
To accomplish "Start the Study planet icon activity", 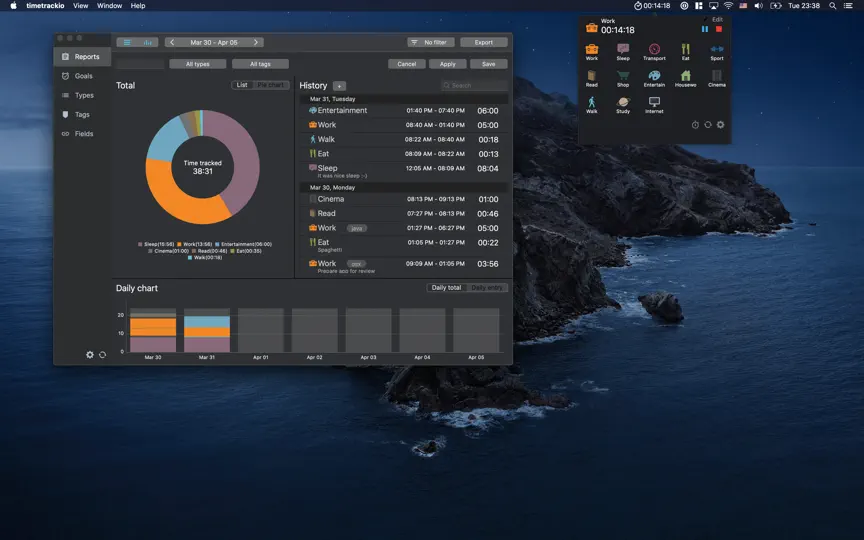I will [x=623, y=105].
